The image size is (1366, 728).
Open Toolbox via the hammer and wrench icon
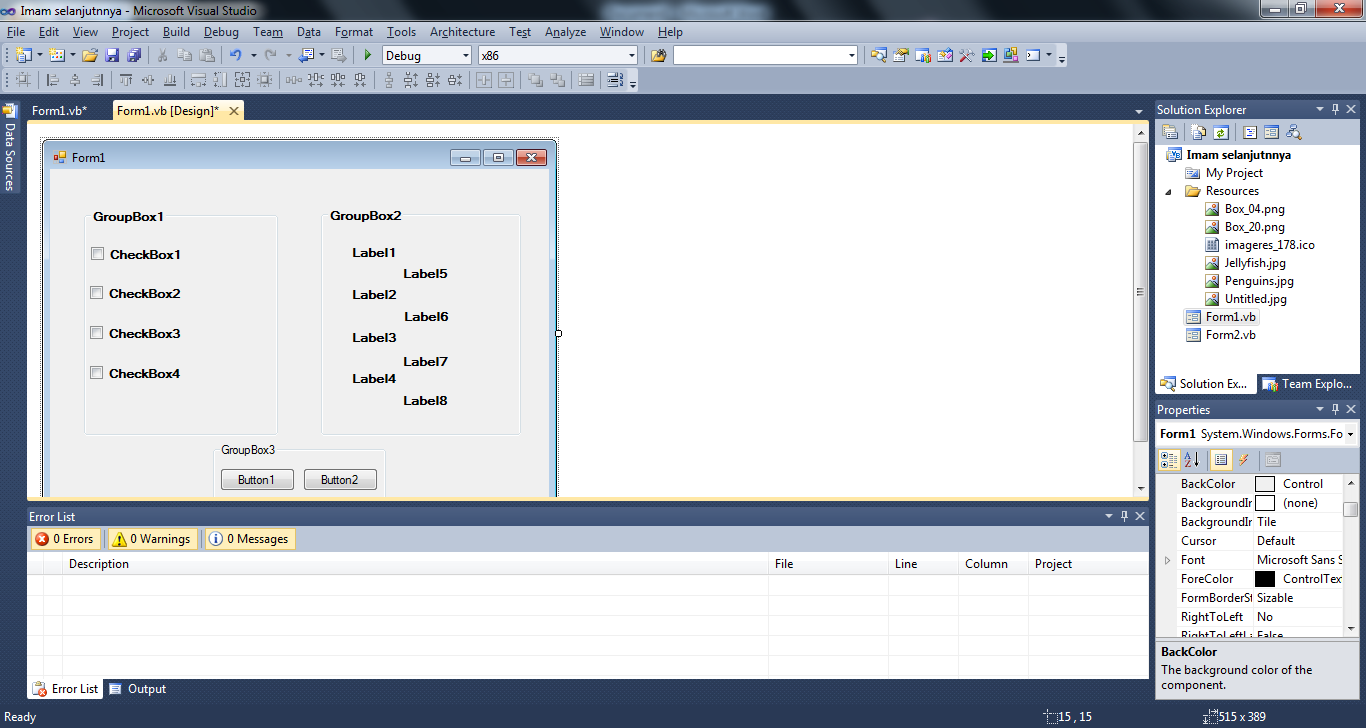[967, 56]
